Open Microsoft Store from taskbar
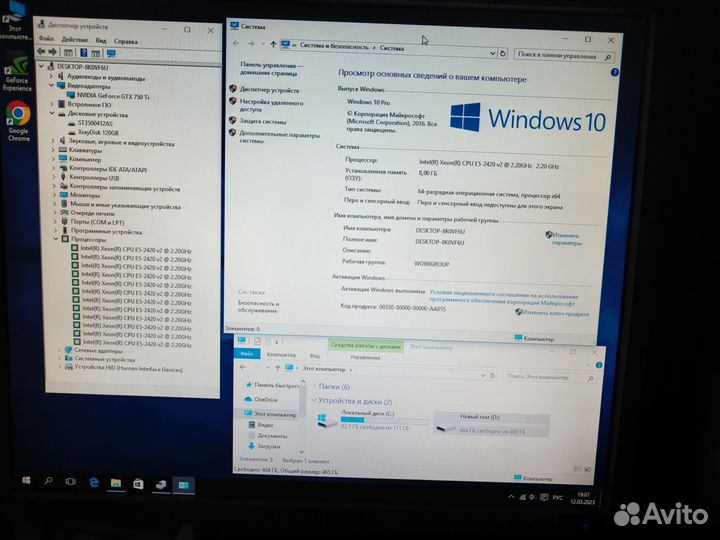The image size is (720, 540). tap(138, 484)
